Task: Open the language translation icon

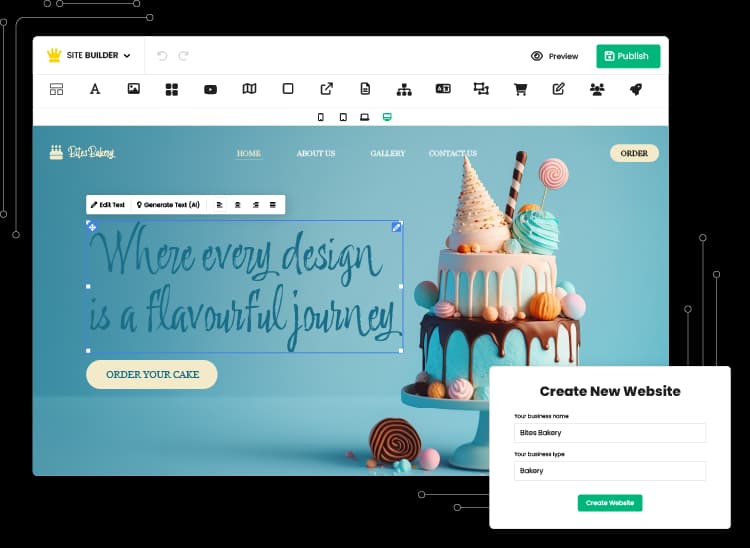Action: pyautogui.click(x=443, y=88)
